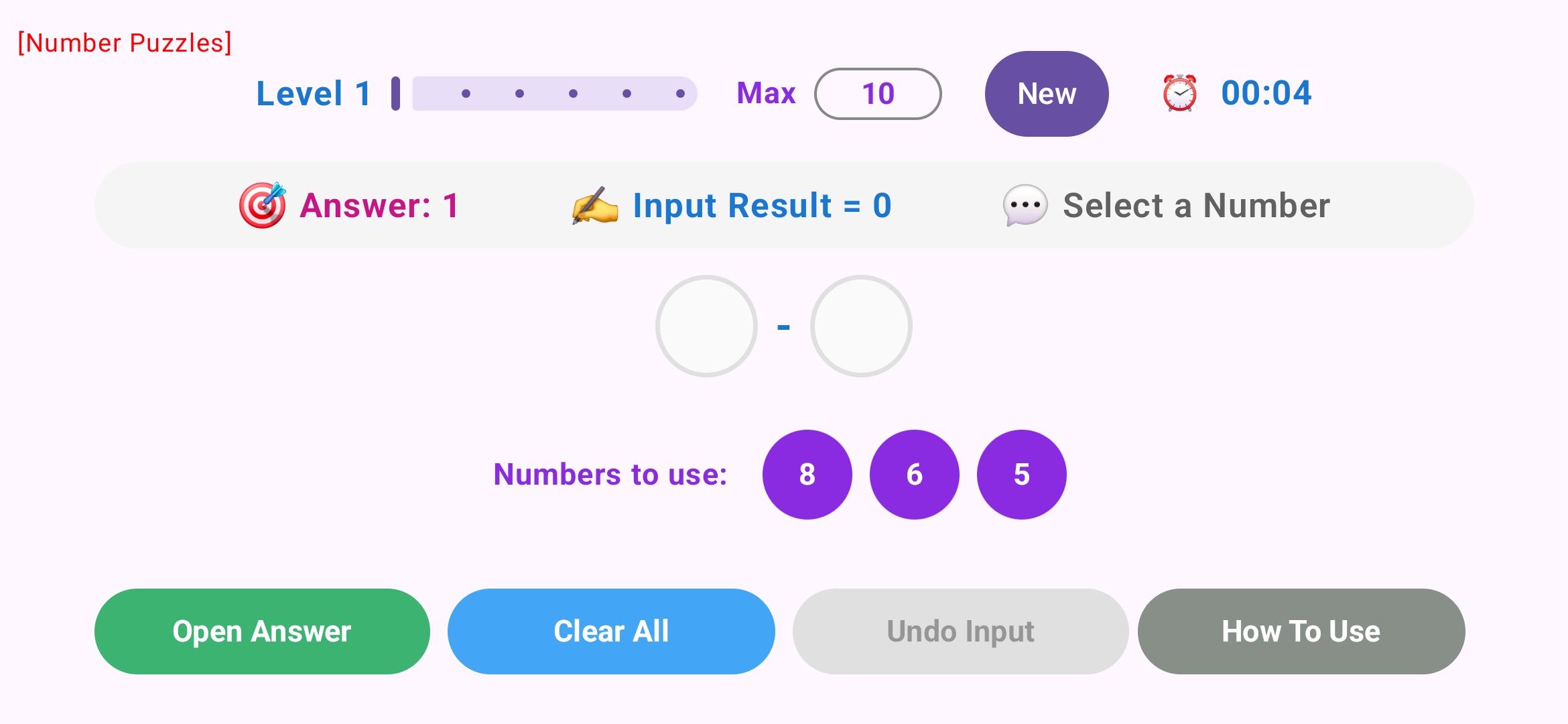The image size is (1568, 724).
Task: Pick the number 5 circle
Action: pos(1021,475)
